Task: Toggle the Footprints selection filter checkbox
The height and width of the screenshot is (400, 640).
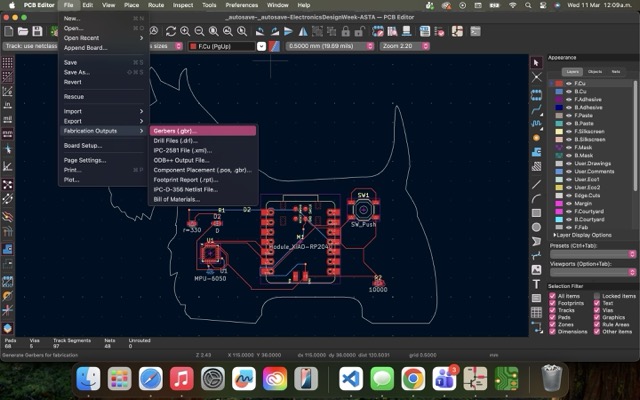Action: coord(552,303)
